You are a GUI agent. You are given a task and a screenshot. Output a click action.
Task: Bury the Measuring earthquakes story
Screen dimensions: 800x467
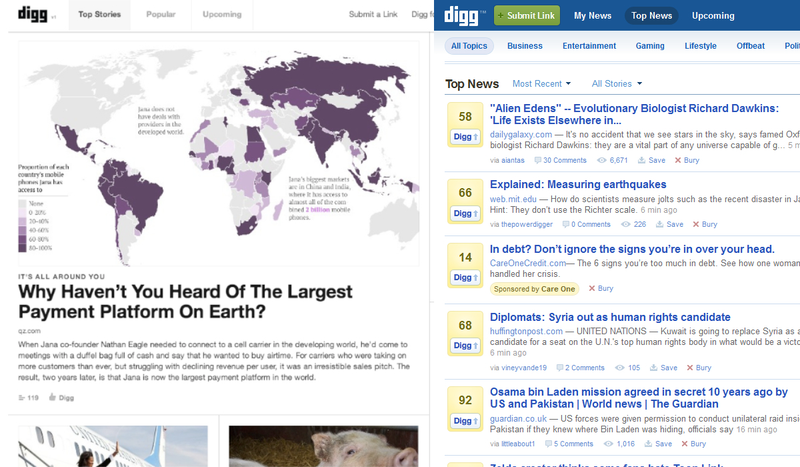click(705, 225)
